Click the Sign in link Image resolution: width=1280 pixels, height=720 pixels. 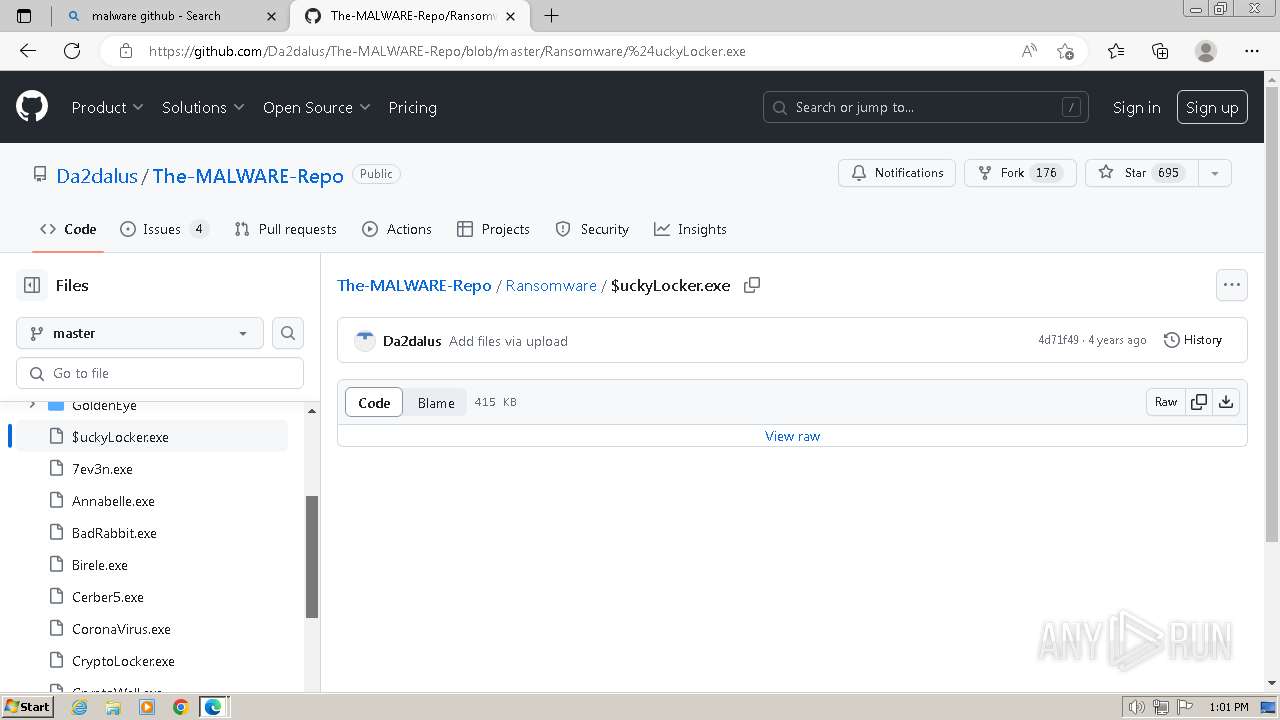point(1136,107)
